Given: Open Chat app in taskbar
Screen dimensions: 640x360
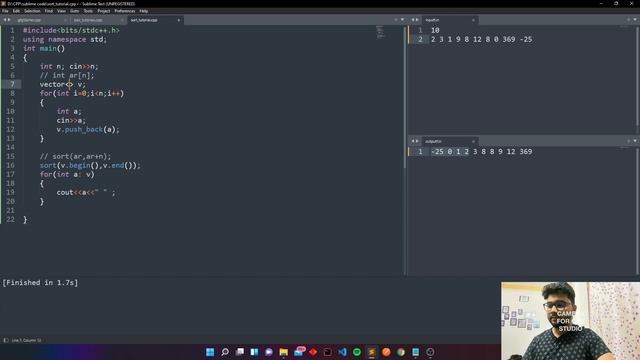Looking at the screenshot, I should tap(269, 352).
